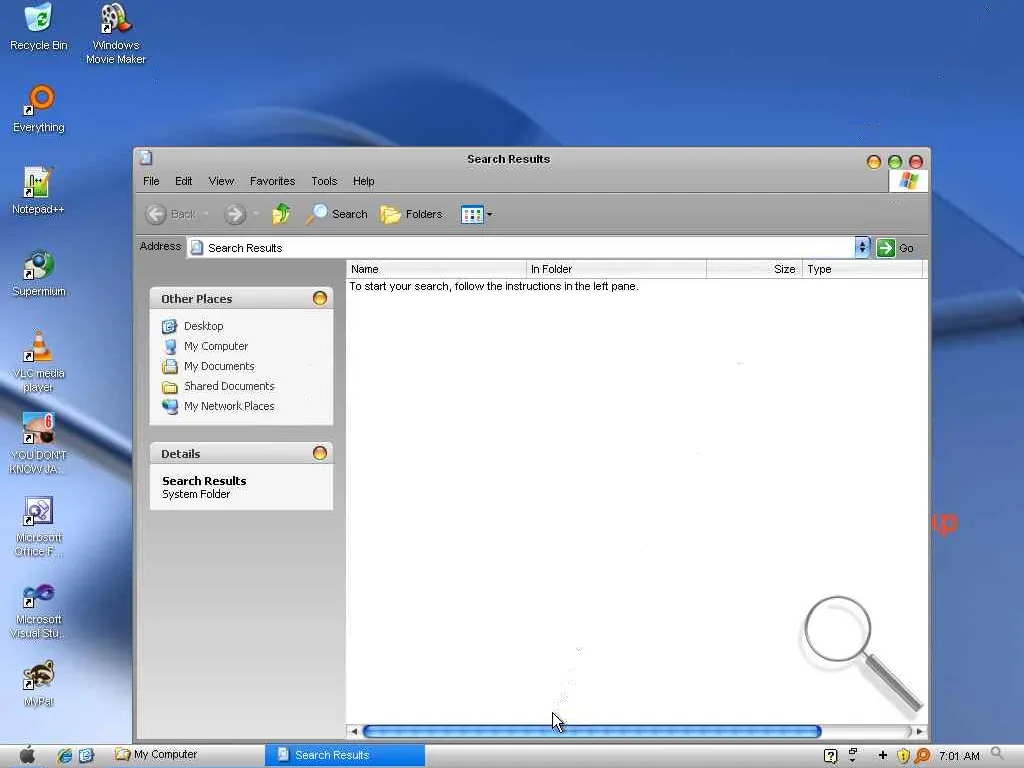Go up one folder level
1024x768 pixels.
(281, 214)
